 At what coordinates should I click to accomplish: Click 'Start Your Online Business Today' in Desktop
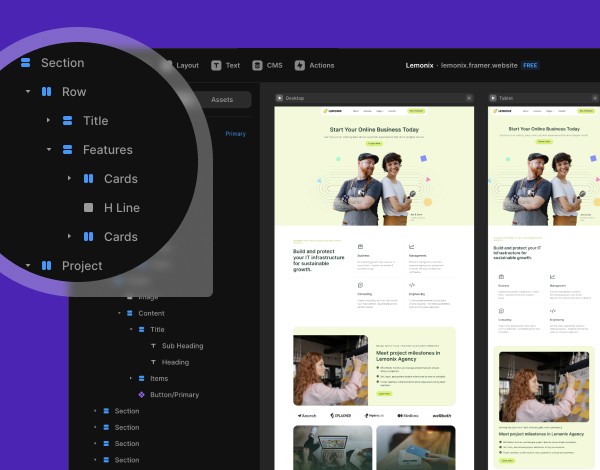point(374,130)
